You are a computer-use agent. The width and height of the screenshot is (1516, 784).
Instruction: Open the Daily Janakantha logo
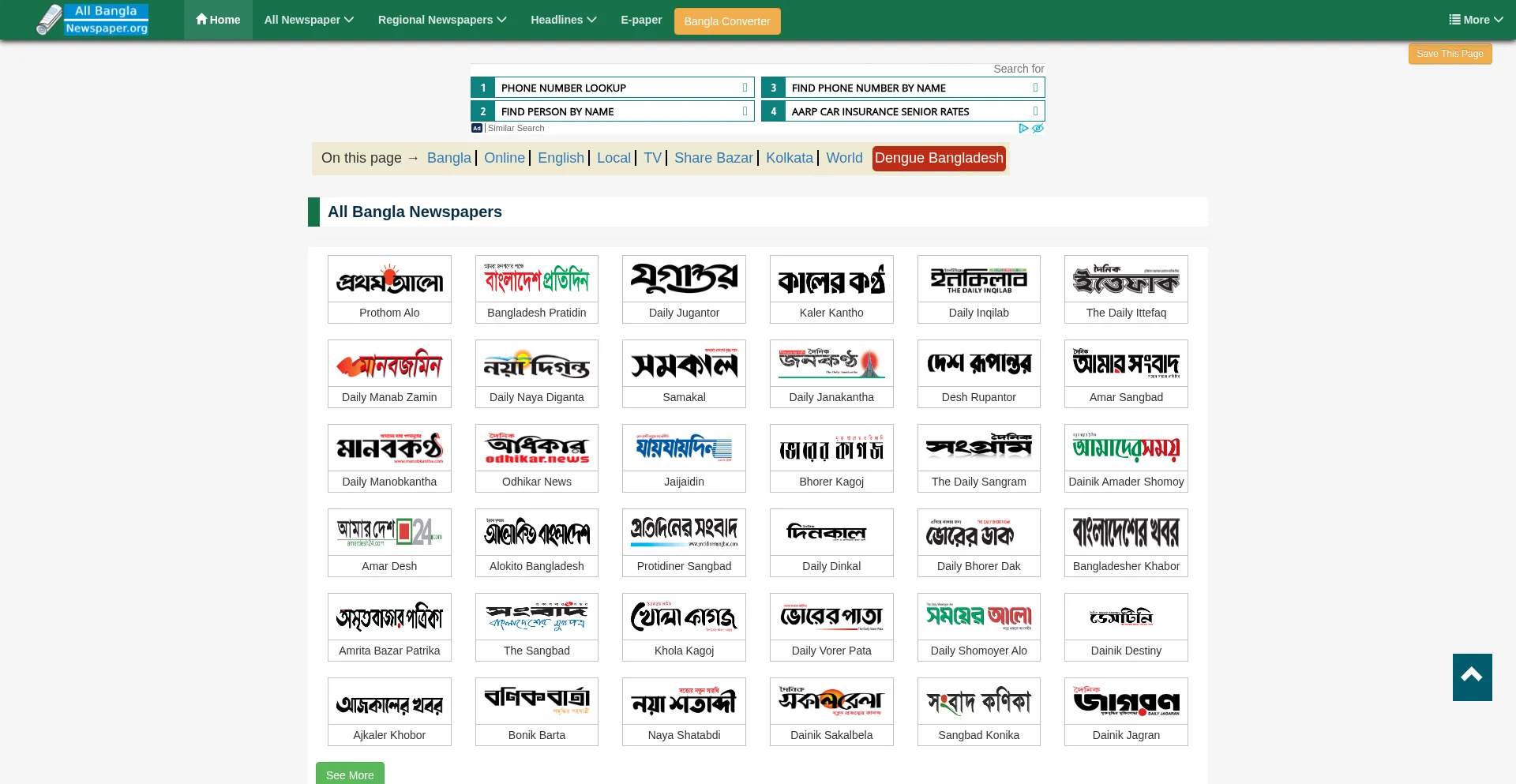(x=831, y=363)
